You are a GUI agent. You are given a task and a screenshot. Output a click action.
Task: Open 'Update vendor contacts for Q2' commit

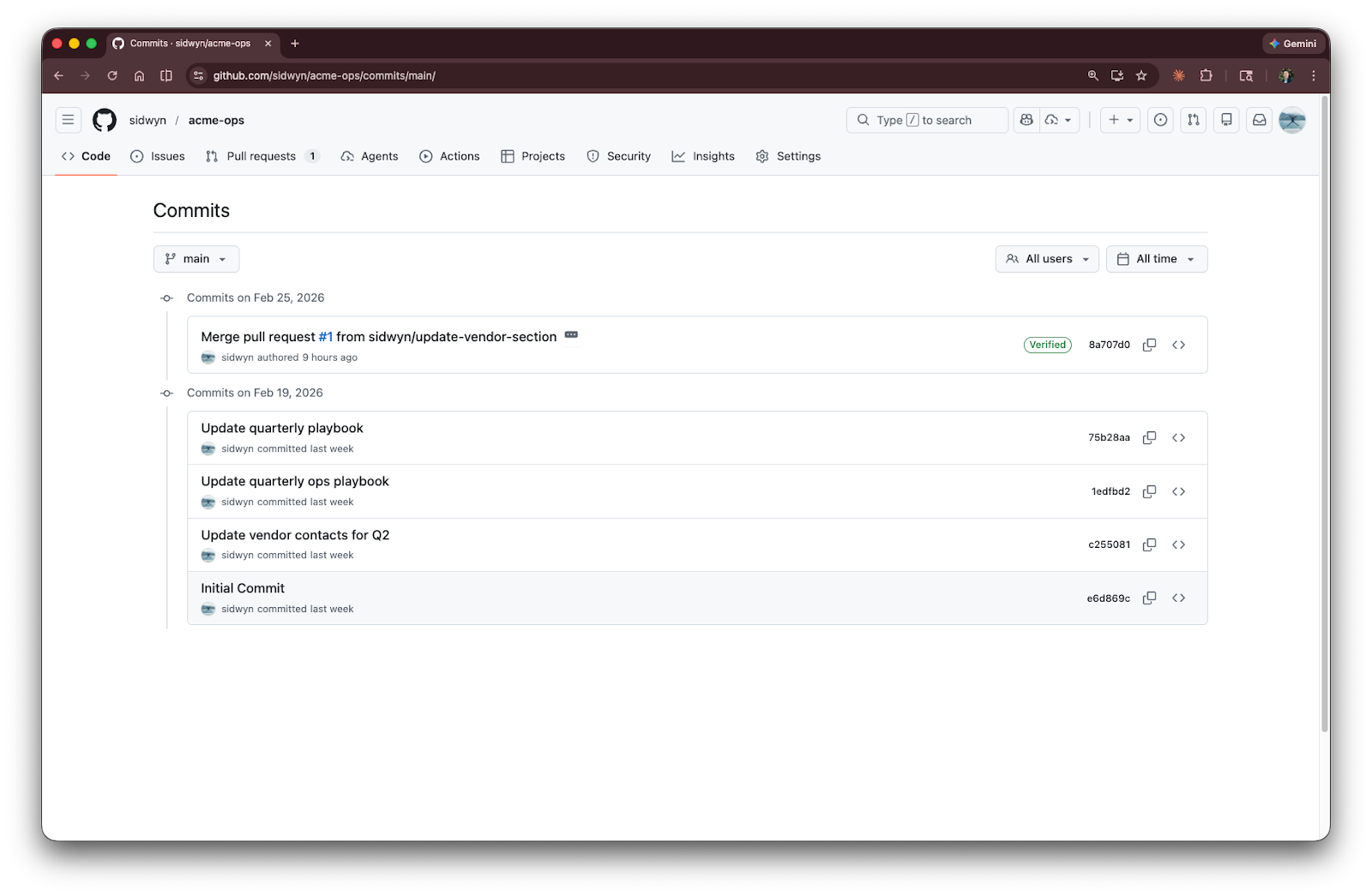pyautogui.click(x=295, y=535)
